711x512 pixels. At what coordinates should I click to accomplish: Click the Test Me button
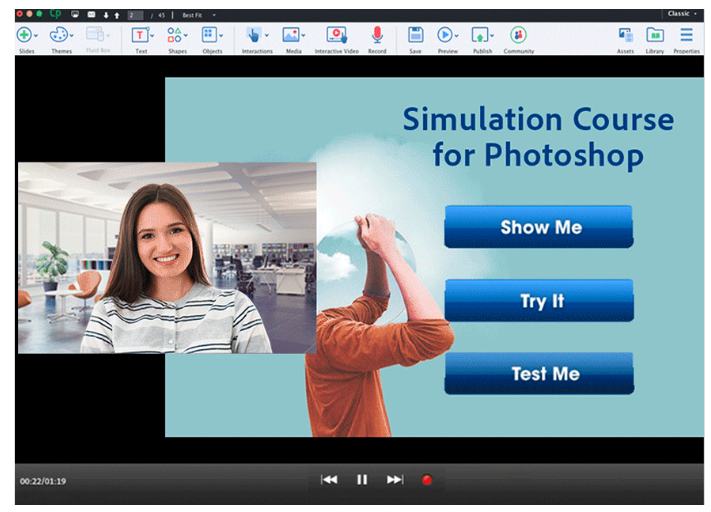click(539, 374)
